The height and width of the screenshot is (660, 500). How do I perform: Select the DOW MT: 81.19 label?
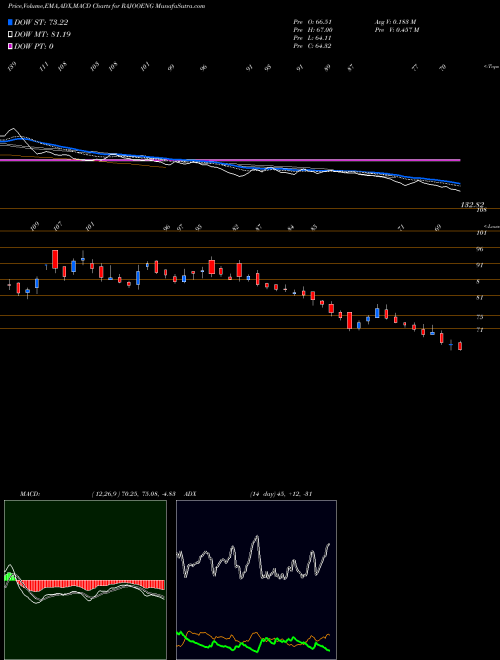pyautogui.click(x=42, y=34)
